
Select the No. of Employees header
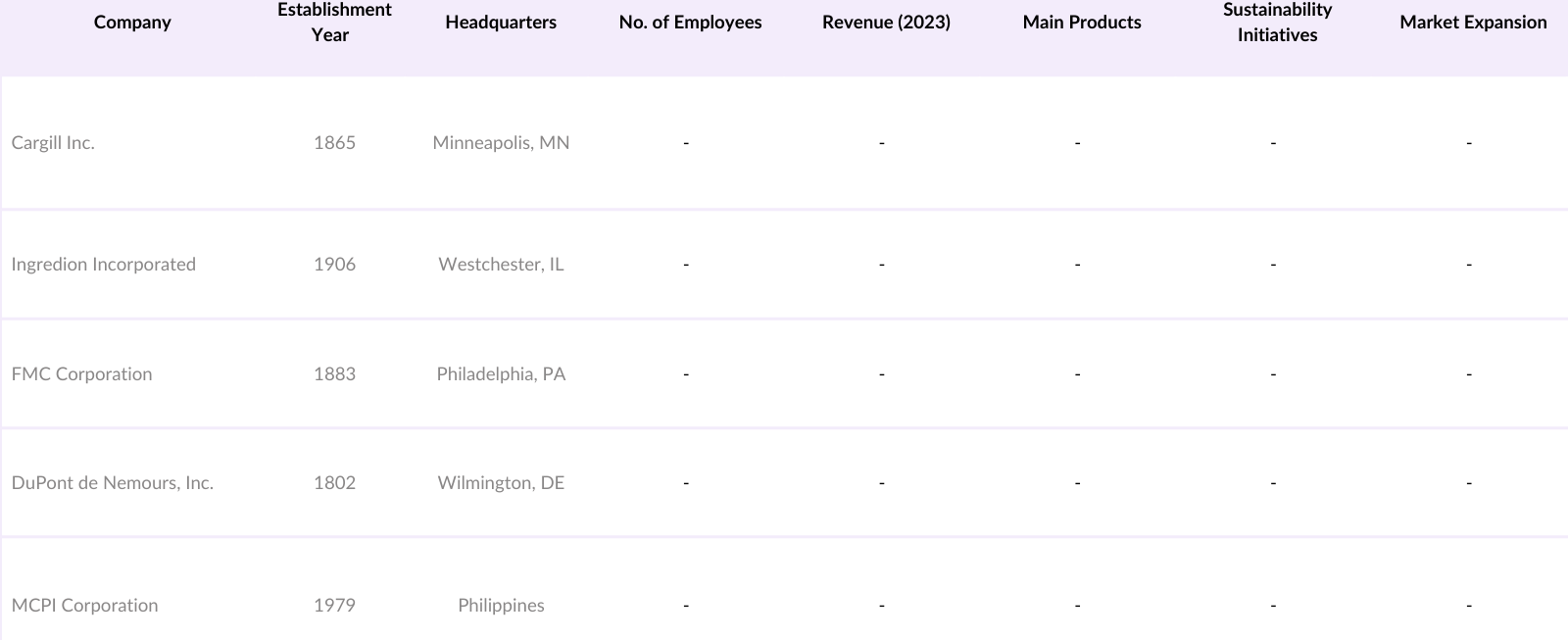pos(690,23)
